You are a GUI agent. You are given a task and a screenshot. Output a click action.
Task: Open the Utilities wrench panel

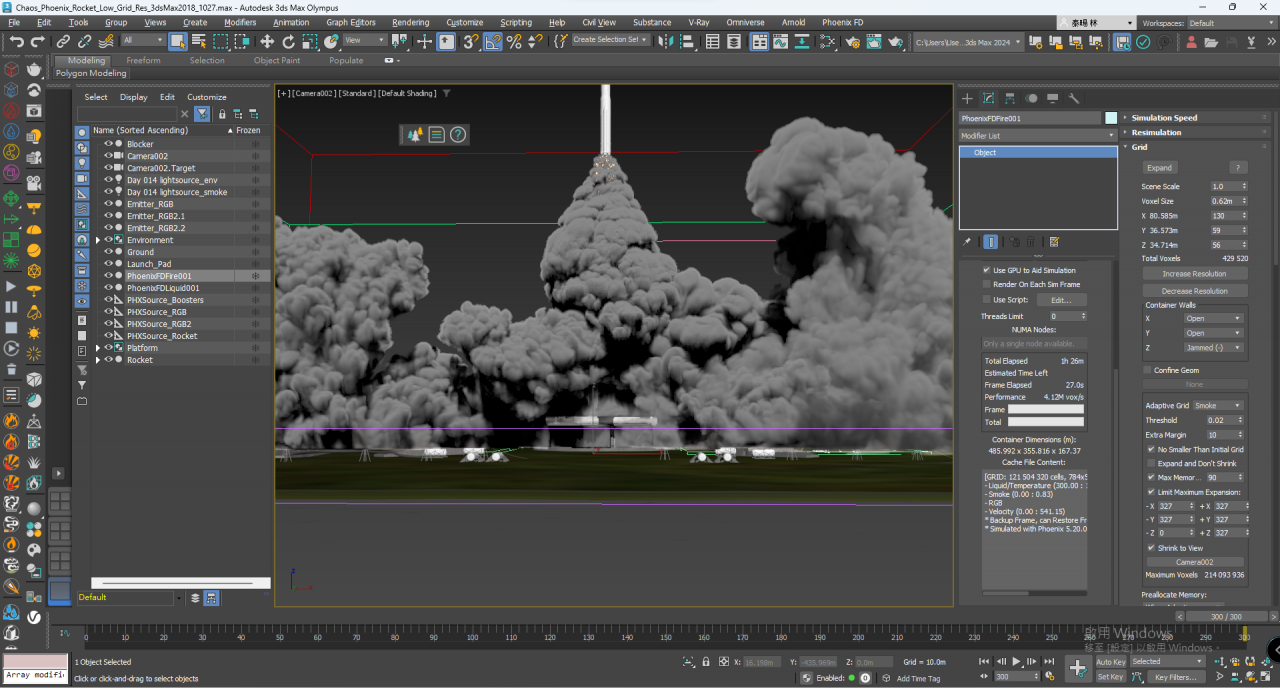[x=1074, y=98]
